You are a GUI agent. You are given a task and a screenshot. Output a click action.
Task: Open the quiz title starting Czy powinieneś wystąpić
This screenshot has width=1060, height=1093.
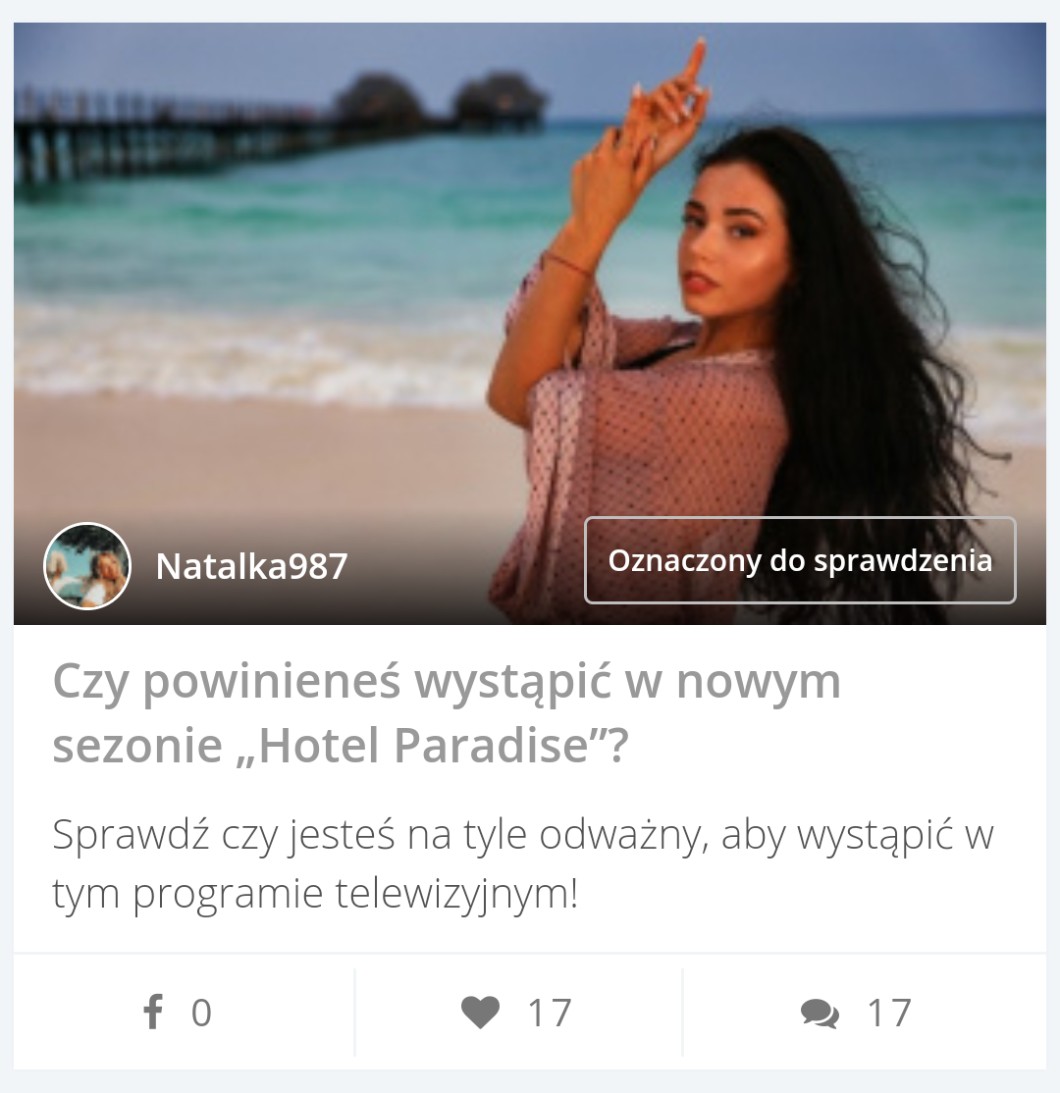(x=447, y=712)
